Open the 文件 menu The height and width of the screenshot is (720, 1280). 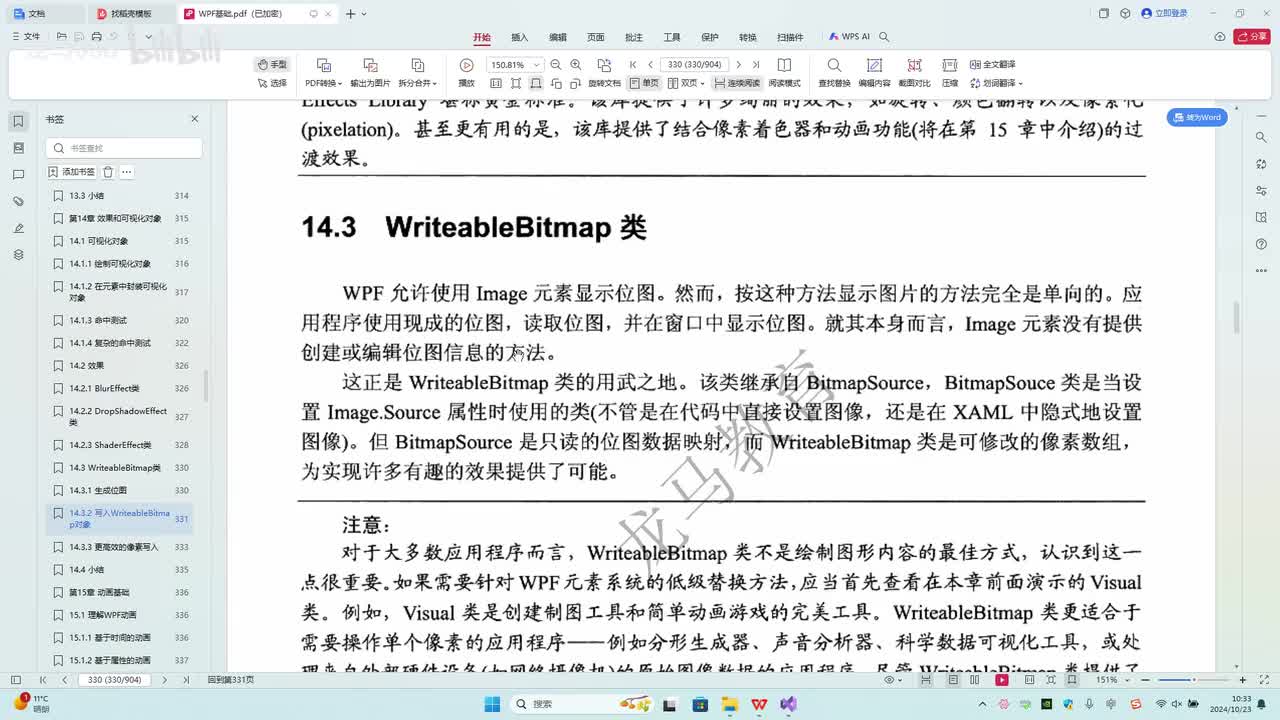[26, 37]
